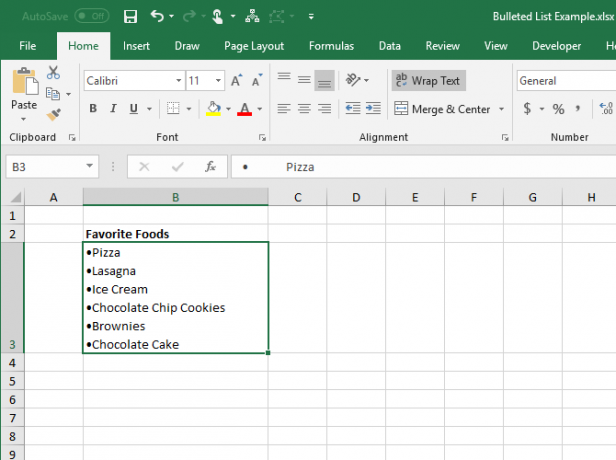Apply red font color A

point(244,108)
